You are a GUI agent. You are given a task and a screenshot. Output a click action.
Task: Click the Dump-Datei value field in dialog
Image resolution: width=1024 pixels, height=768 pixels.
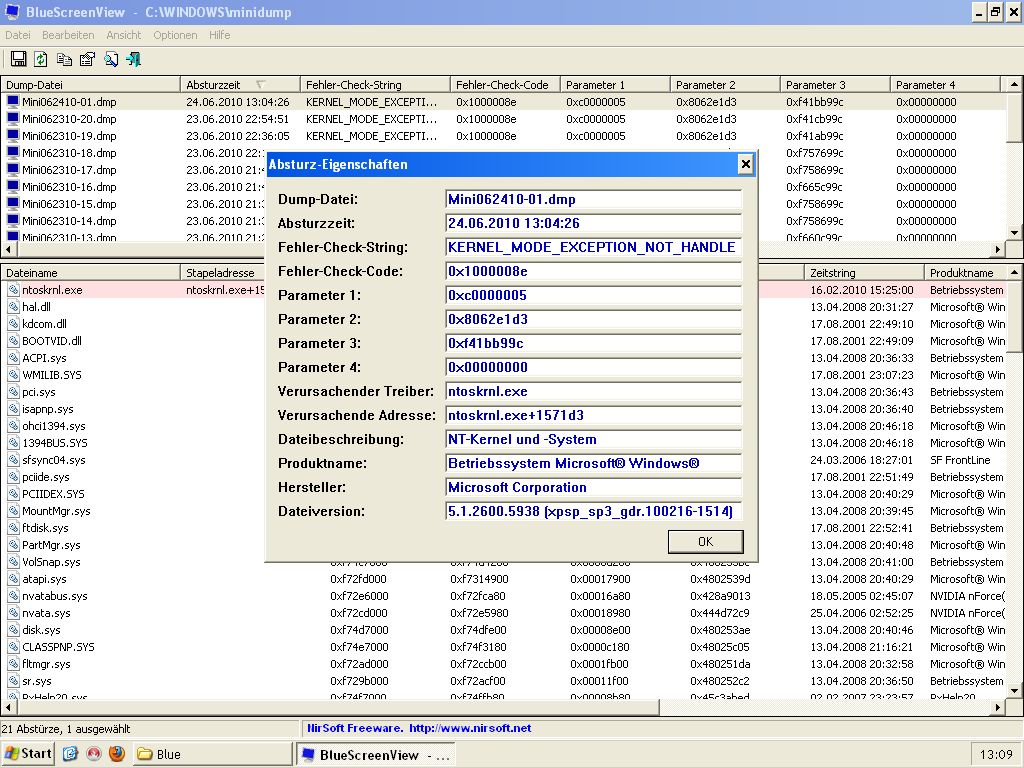point(594,200)
